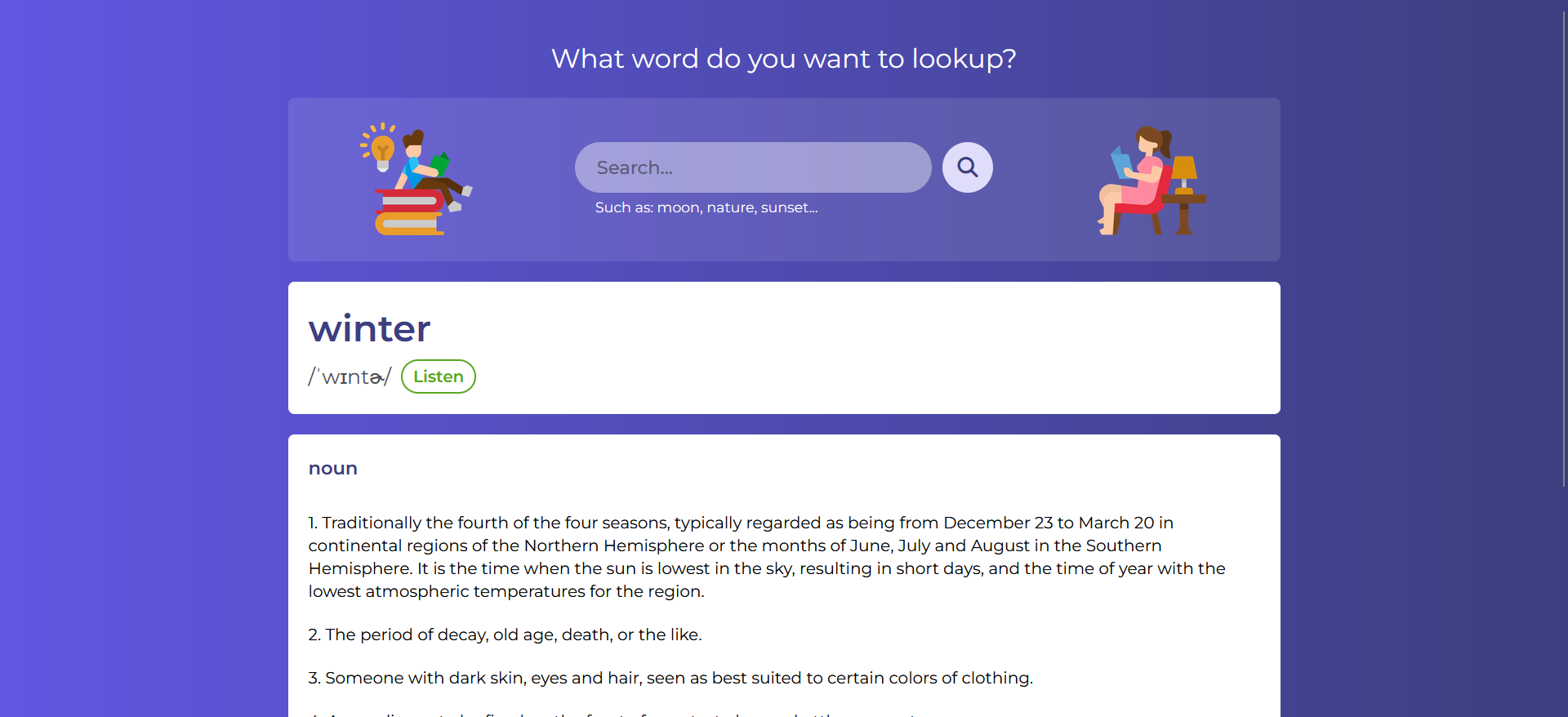Click the first definition of winter

[x=767, y=557]
